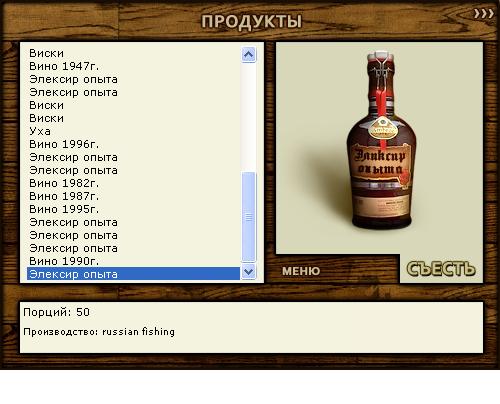Open the МЕНЮ button
This screenshot has height=404, width=500.
(x=301, y=271)
